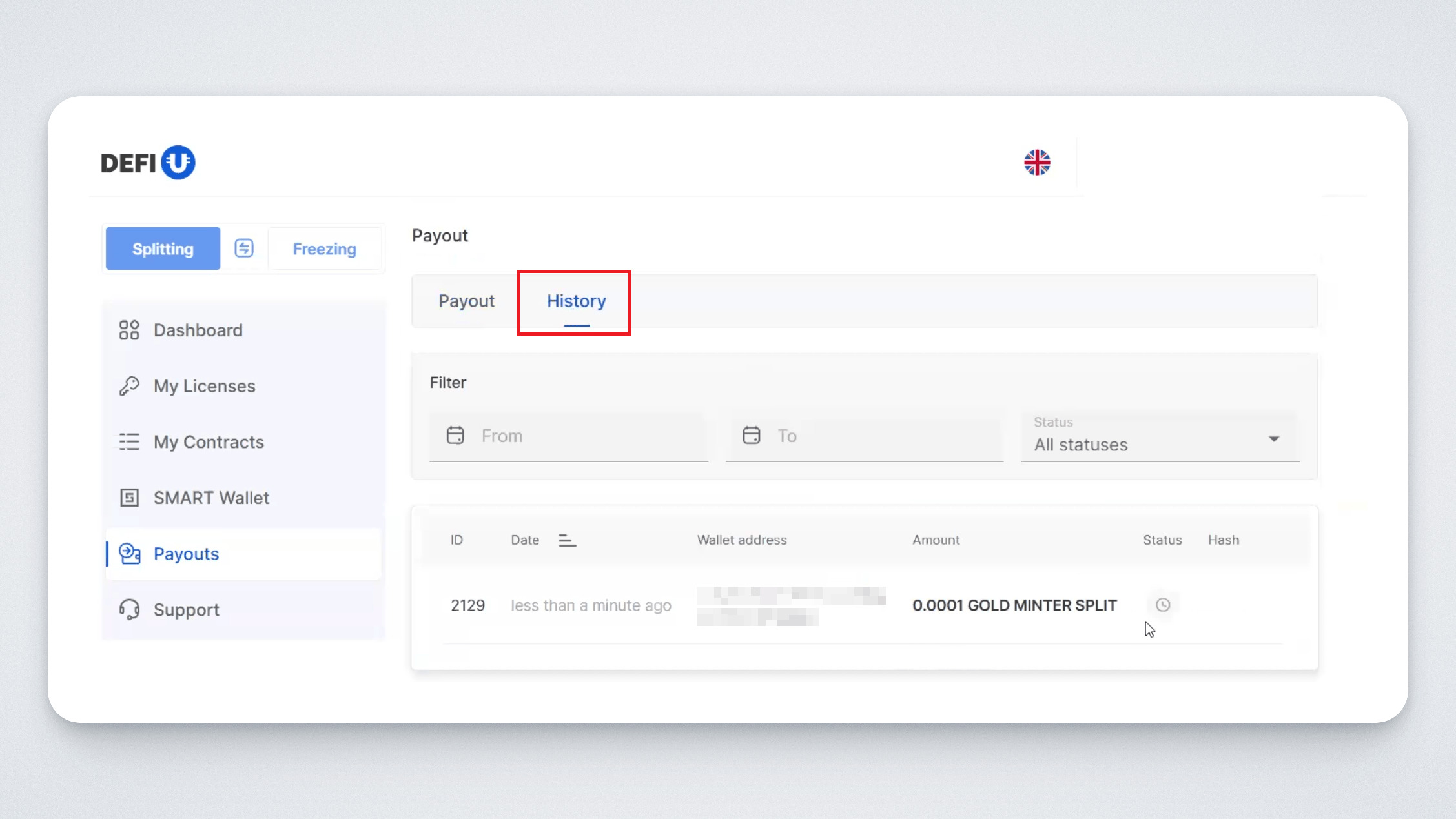Screen dimensions: 1456x819
Task: Click the pending clock status icon
Action: point(1162,605)
